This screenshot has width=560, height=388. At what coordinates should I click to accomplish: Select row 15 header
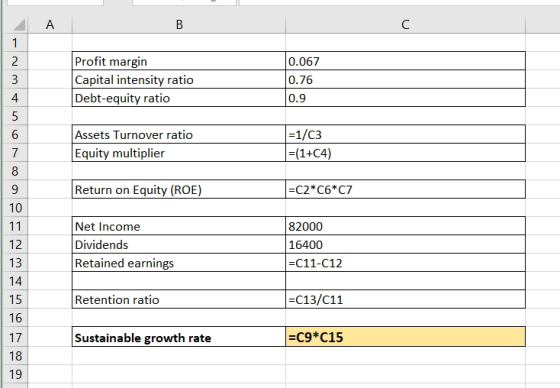(x=15, y=299)
